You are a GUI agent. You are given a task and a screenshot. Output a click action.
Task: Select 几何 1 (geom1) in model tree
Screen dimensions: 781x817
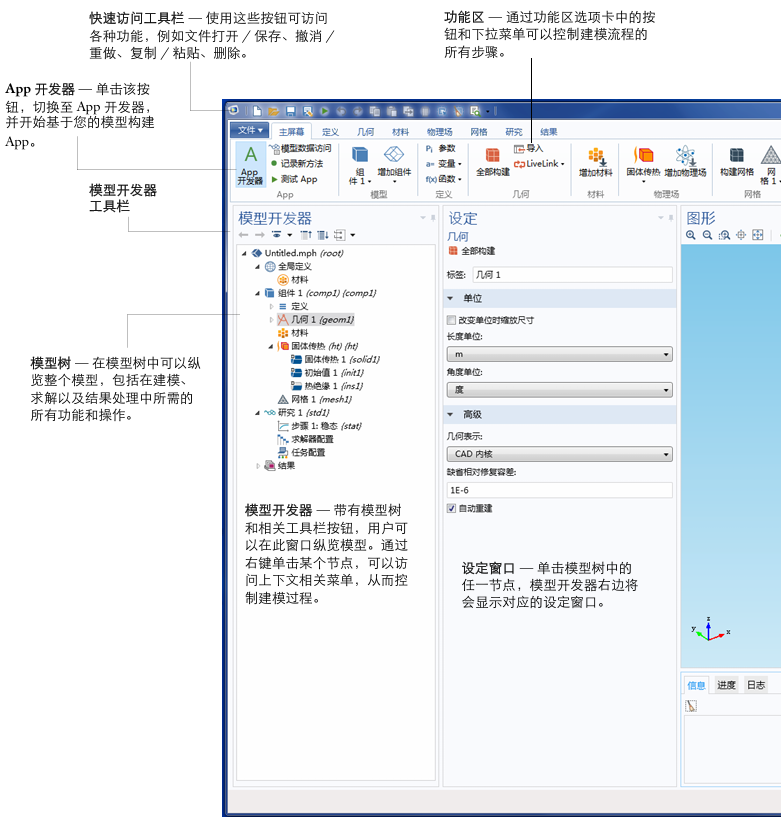point(316,319)
